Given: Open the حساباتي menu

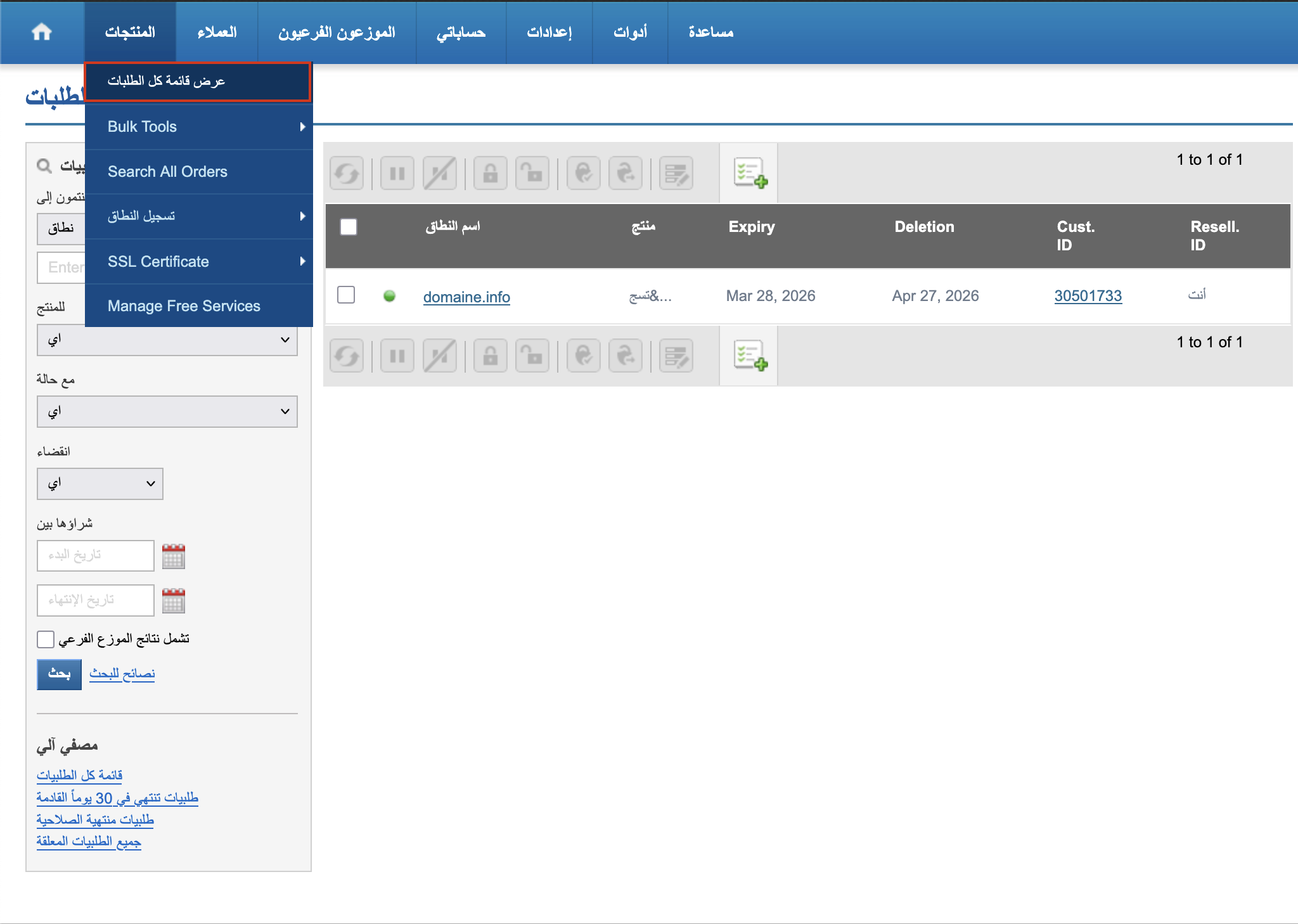Looking at the screenshot, I should (x=461, y=32).
